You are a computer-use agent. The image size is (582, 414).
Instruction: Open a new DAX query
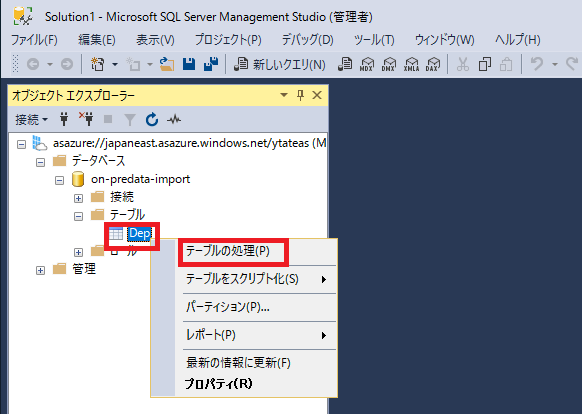click(x=433, y=64)
